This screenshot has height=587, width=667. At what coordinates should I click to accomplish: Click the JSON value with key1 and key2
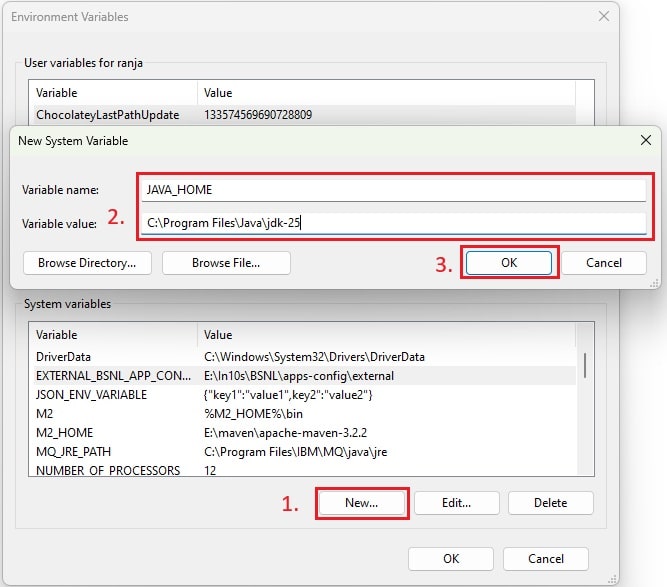coord(288,395)
